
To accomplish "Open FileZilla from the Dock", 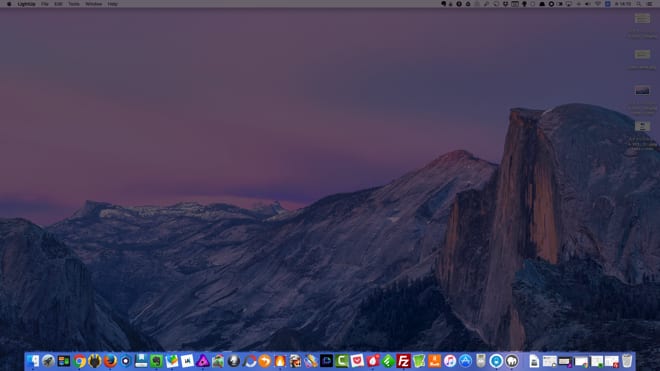I will [404, 361].
